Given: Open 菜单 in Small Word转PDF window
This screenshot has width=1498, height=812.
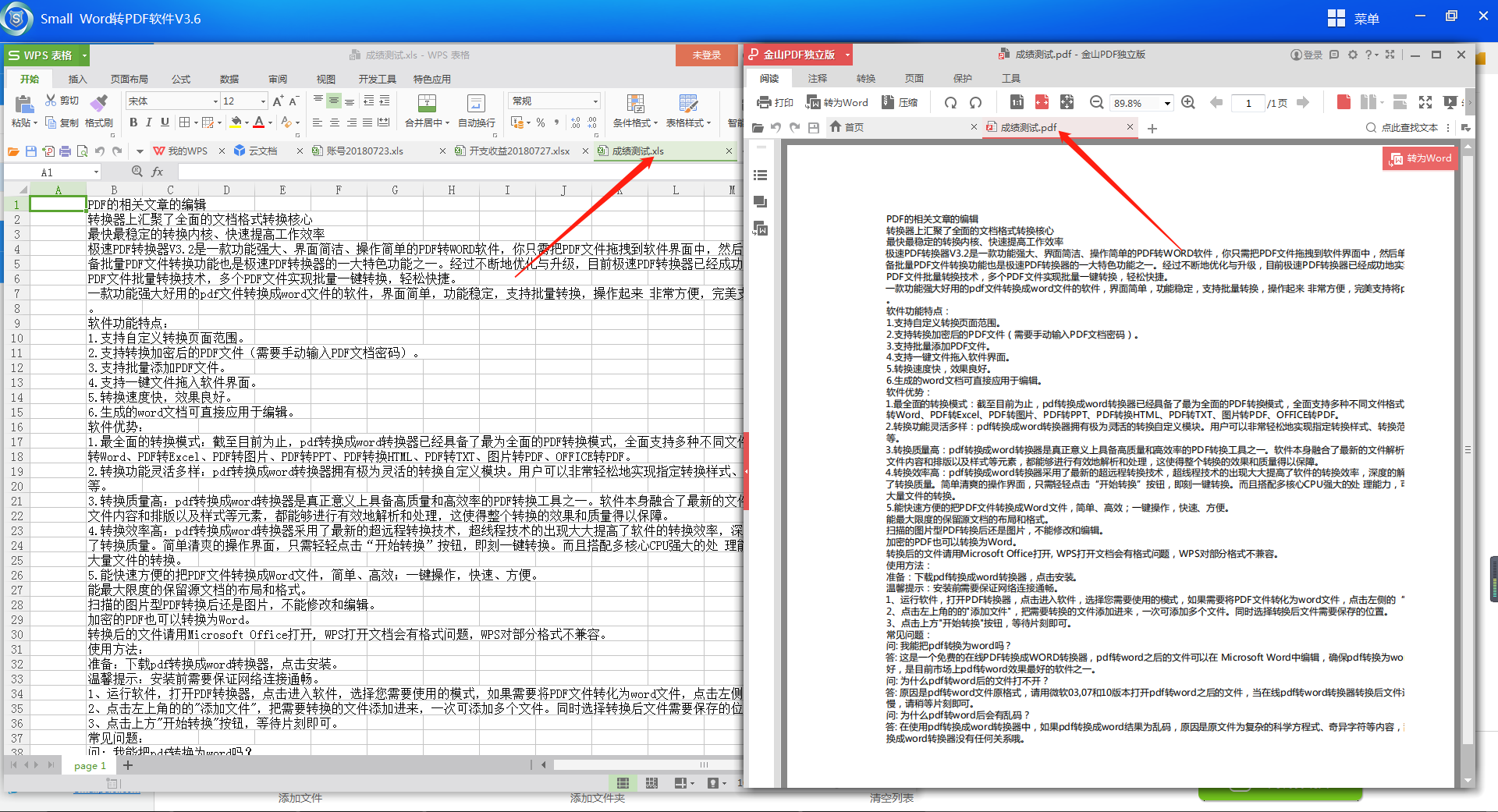Looking at the screenshot, I should [x=1354, y=19].
